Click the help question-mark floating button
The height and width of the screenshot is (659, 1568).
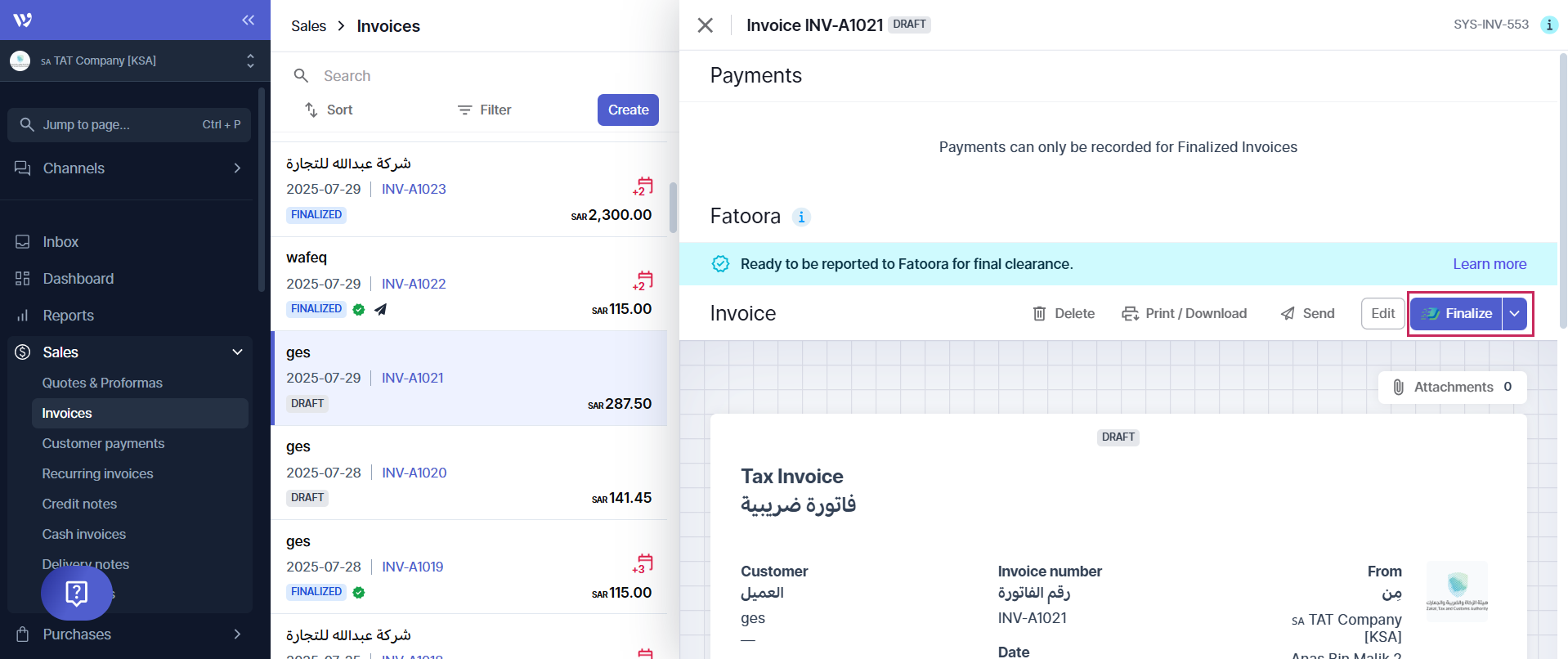(77, 593)
